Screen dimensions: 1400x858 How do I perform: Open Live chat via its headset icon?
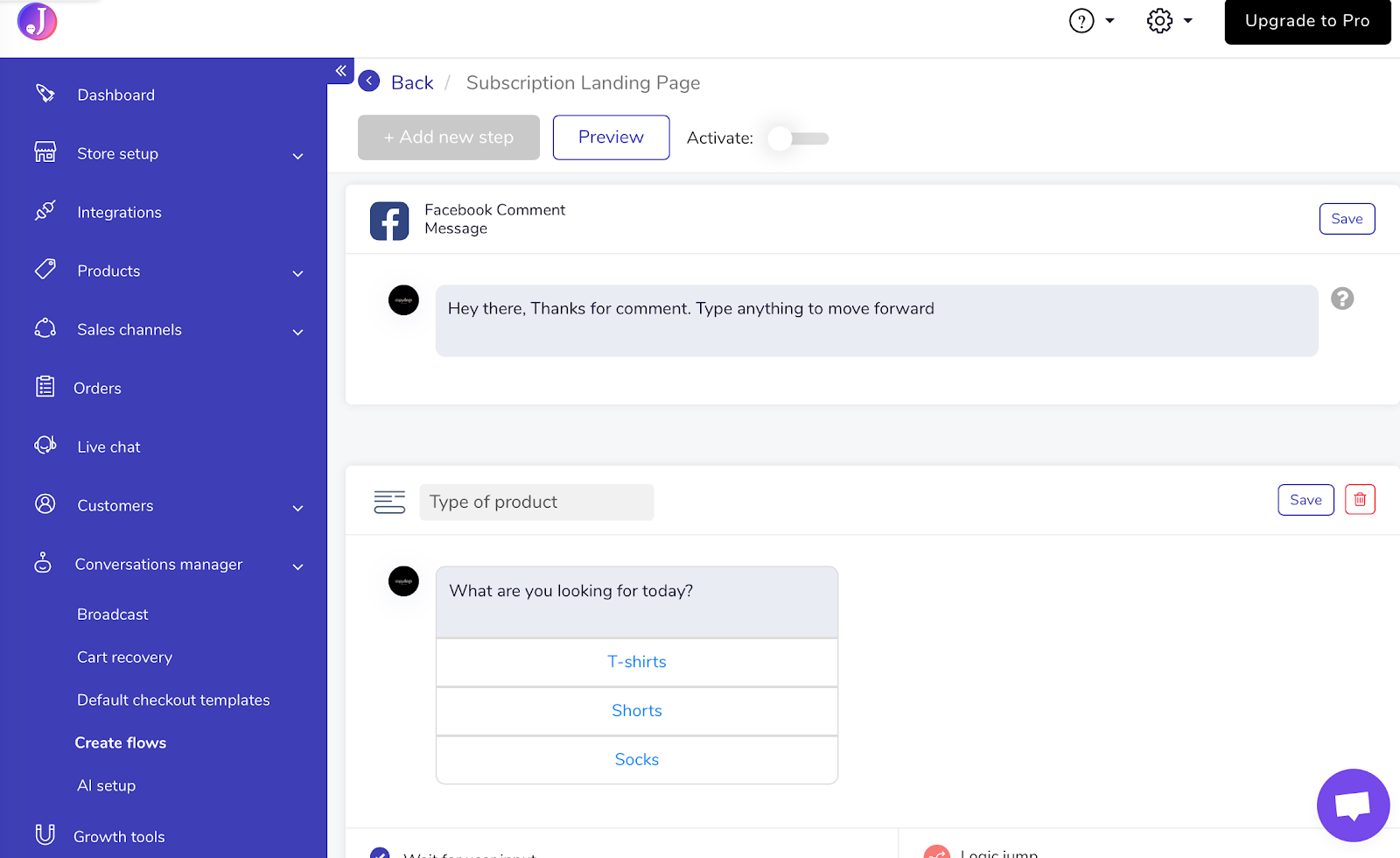coord(45,446)
